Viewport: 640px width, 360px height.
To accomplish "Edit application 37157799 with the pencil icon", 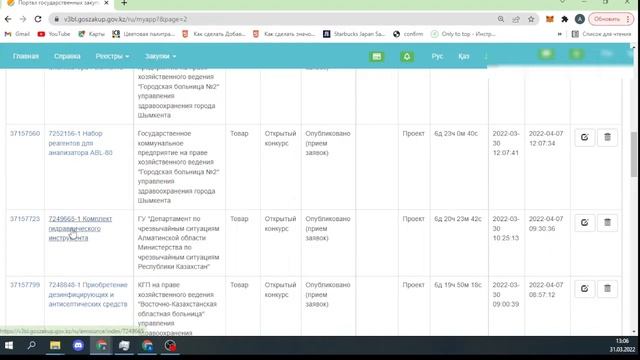I will (584, 289).
